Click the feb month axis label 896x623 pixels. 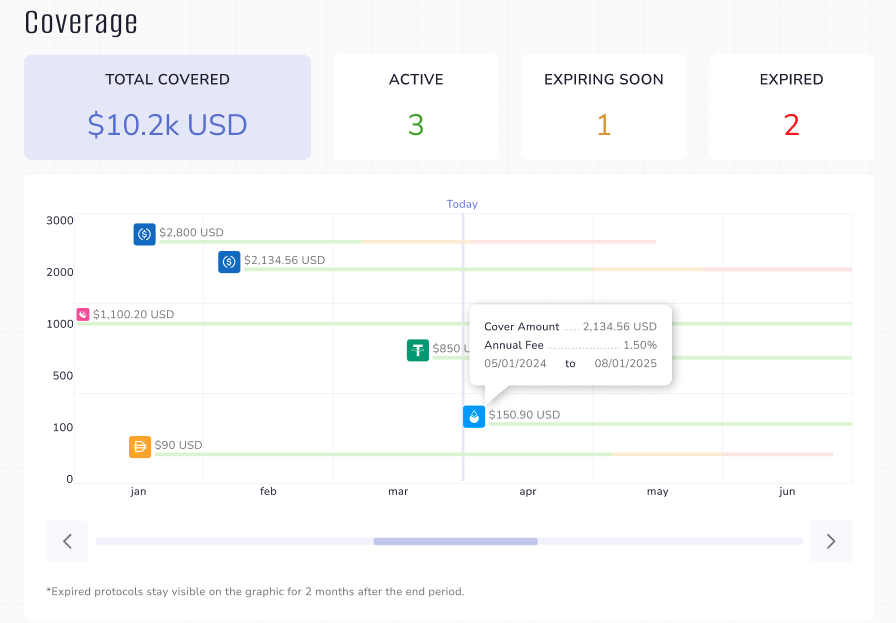coord(268,492)
